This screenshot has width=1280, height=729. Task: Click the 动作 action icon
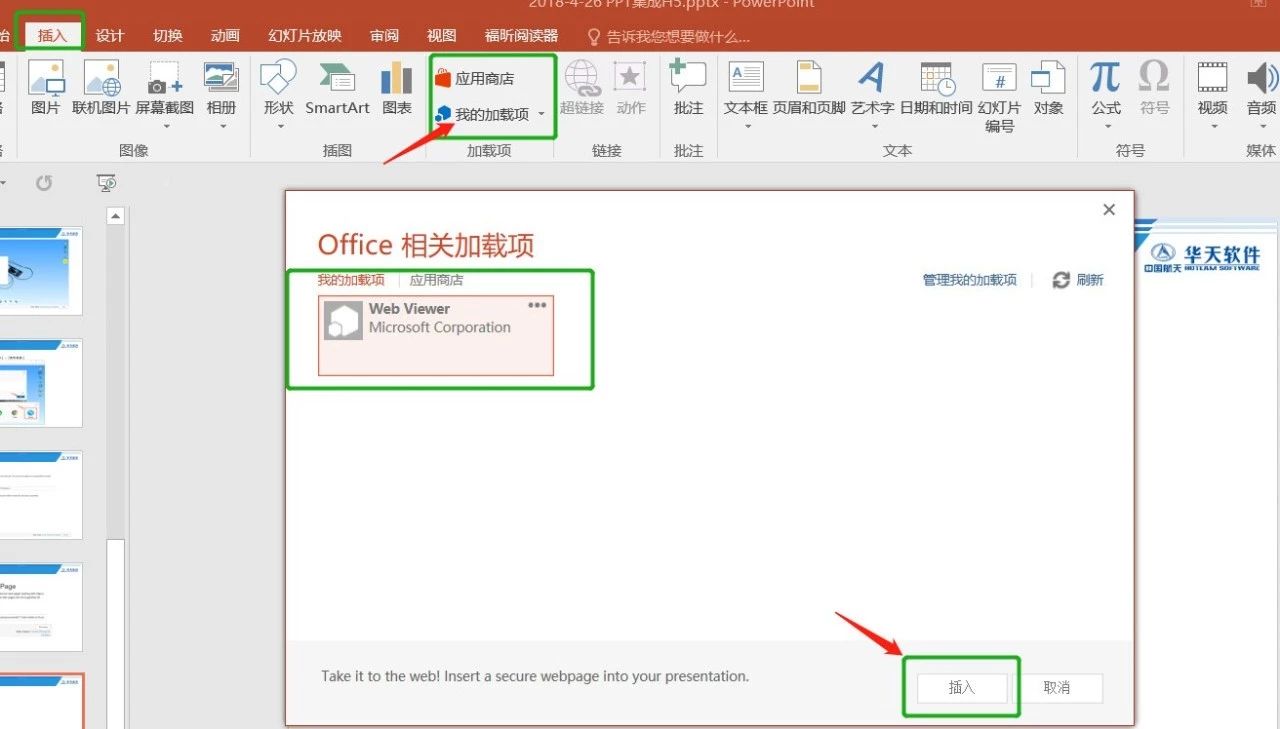click(x=630, y=88)
